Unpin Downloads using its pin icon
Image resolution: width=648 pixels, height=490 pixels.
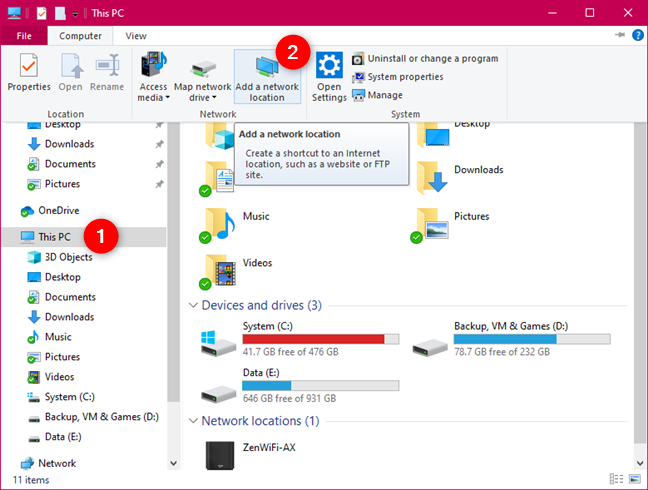159,144
